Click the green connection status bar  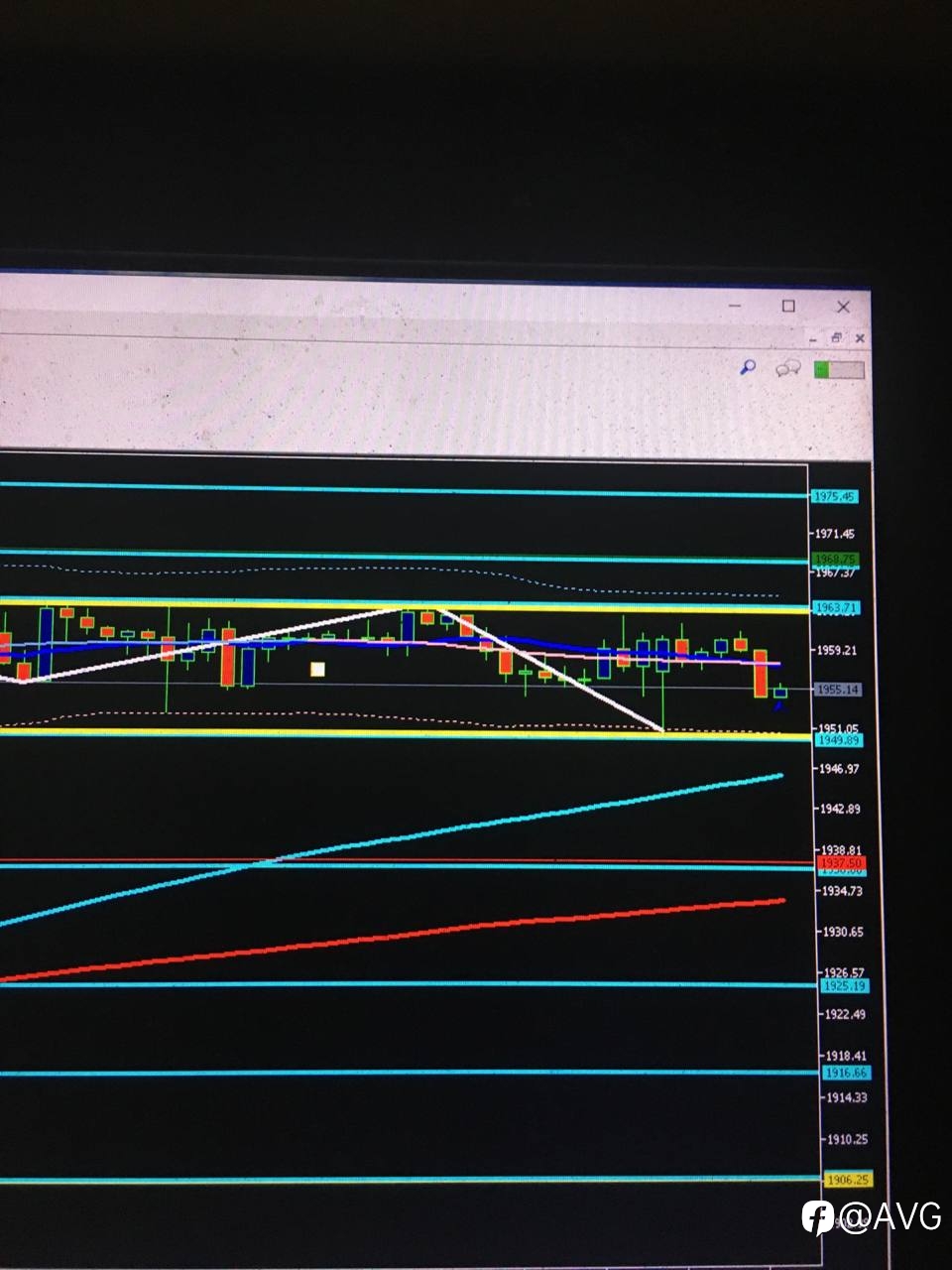pyautogui.click(x=839, y=370)
